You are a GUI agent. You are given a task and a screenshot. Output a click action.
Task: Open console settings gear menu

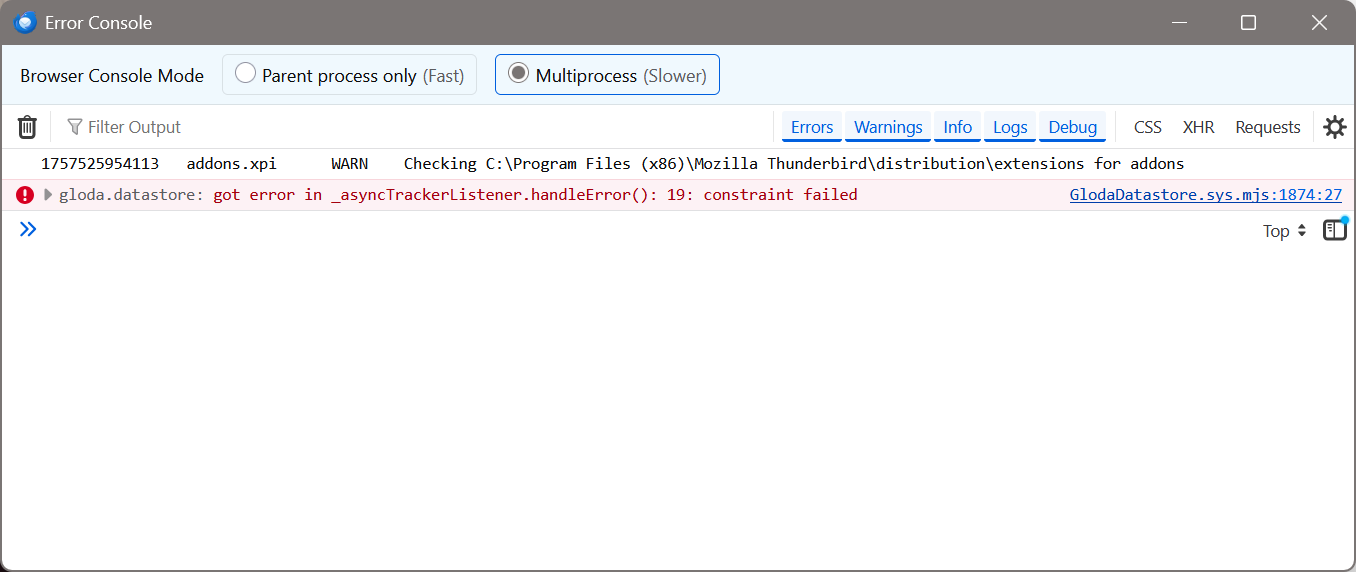click(1334, 127)
